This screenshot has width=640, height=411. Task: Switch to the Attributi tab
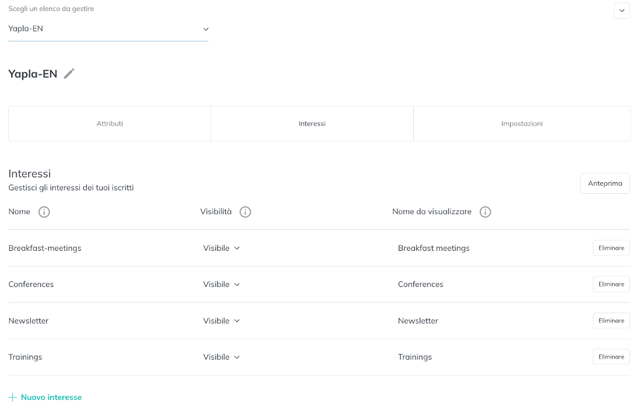click(109, 124)
